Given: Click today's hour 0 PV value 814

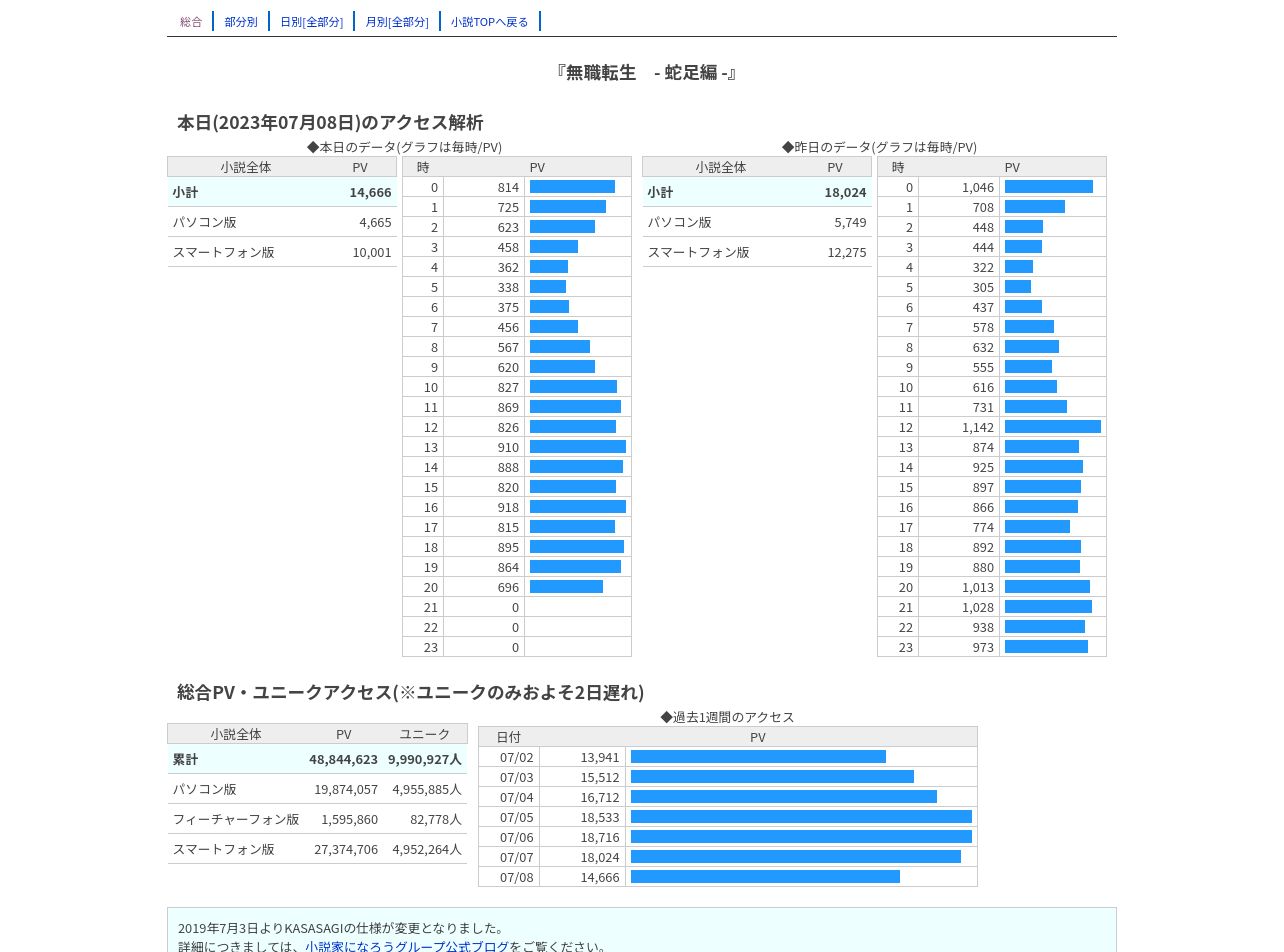Looking at the screenshot, I should [x=508, y=187].
